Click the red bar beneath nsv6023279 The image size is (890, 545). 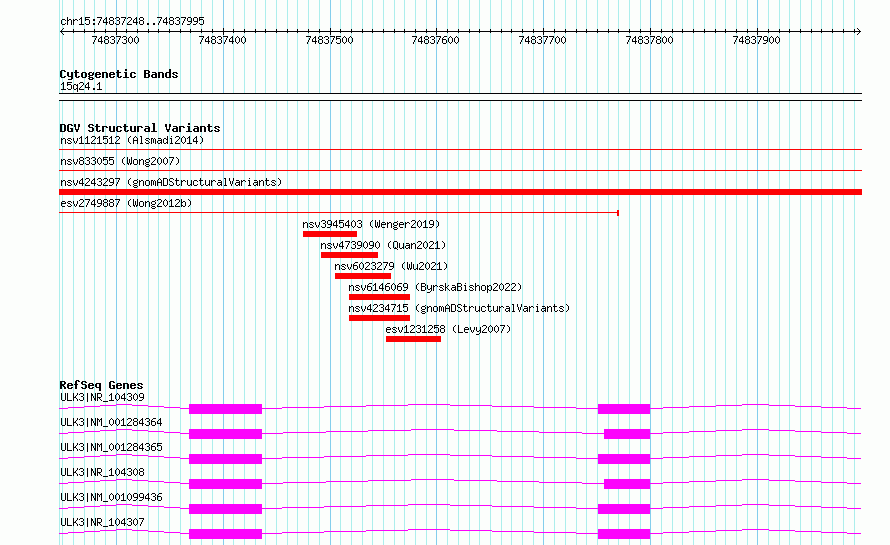pos(363,276)
